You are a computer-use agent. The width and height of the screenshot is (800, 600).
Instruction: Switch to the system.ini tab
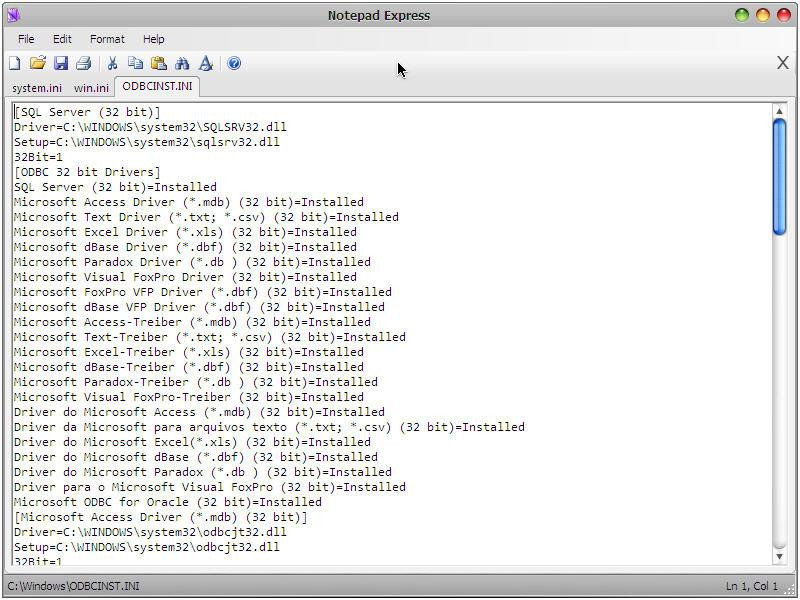(x=37, y=88)
